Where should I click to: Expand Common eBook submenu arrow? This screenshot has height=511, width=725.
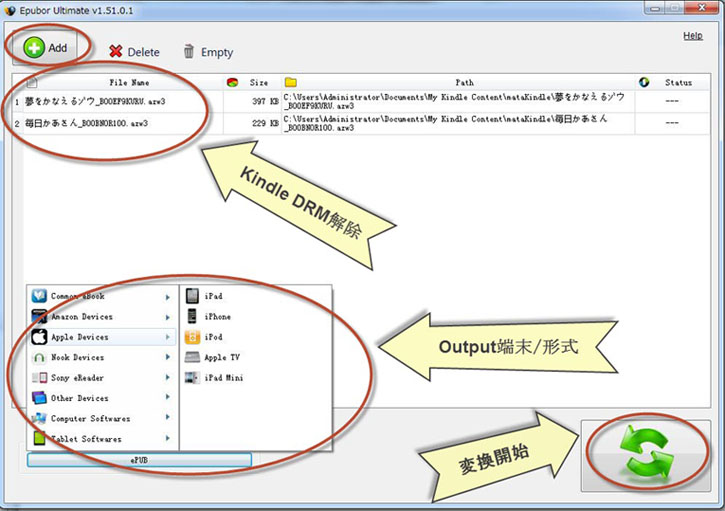pyautogui.click(x=168, y=297)
